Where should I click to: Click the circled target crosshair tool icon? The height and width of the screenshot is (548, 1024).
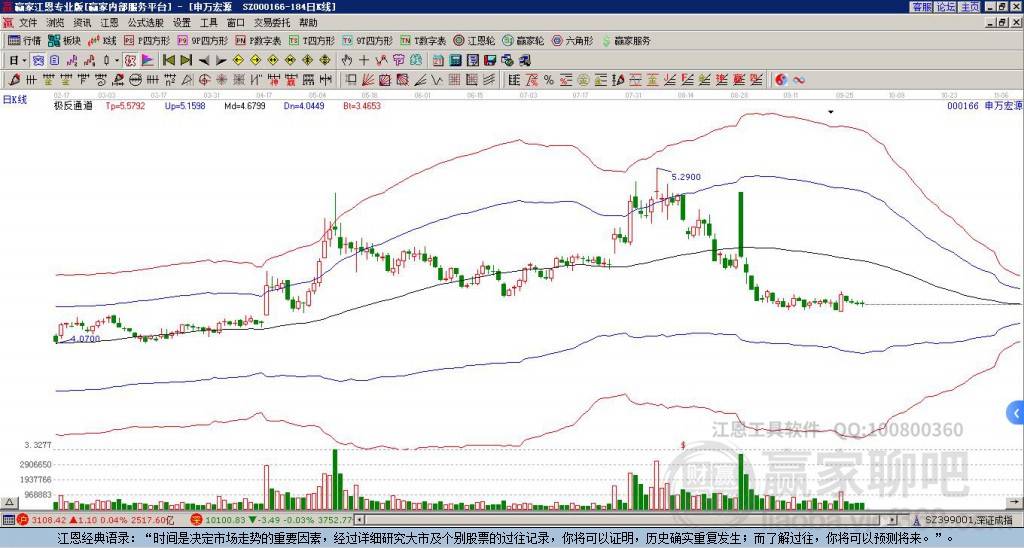(x=204, y=80)
